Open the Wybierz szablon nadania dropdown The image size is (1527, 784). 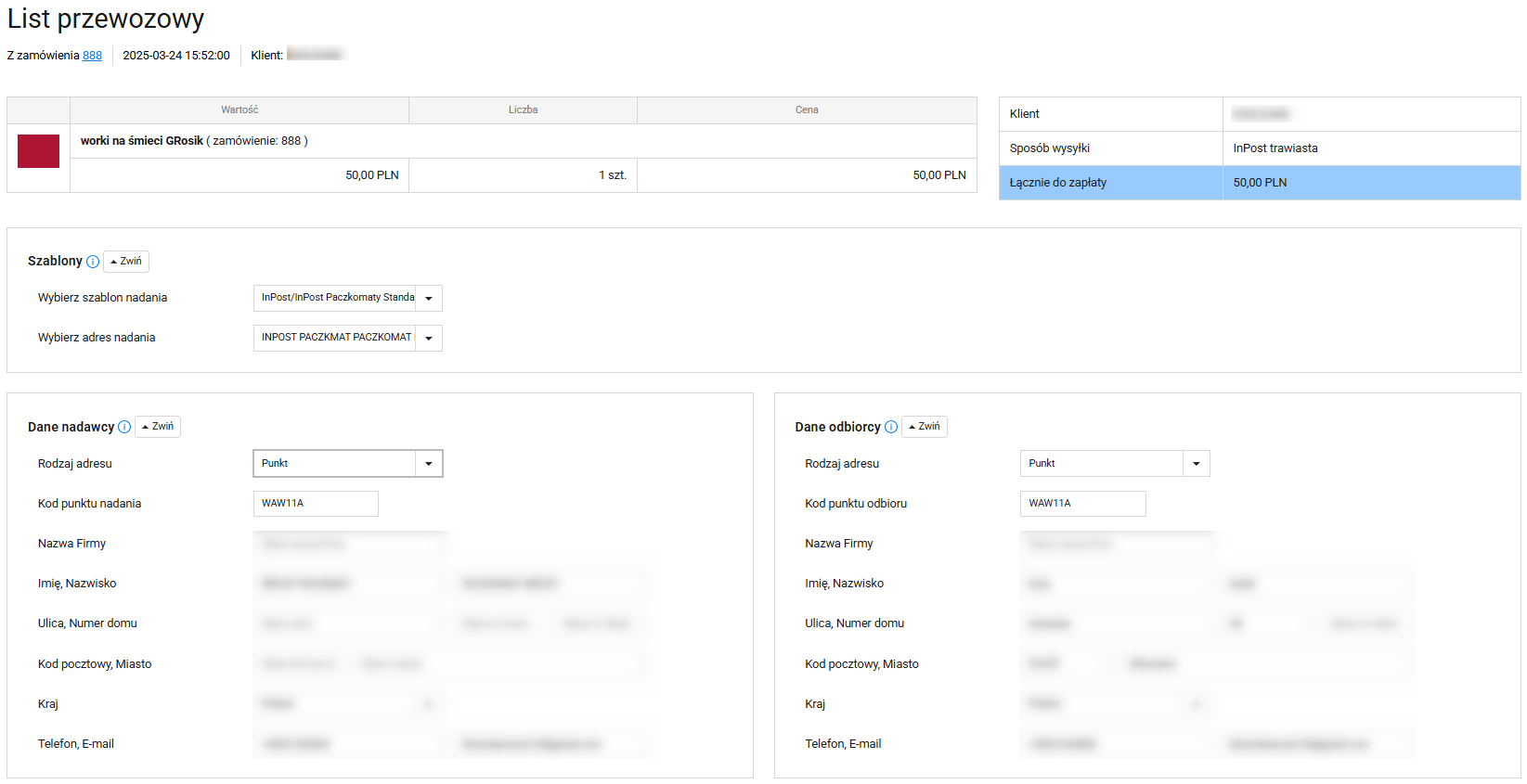tap(347, 298)
